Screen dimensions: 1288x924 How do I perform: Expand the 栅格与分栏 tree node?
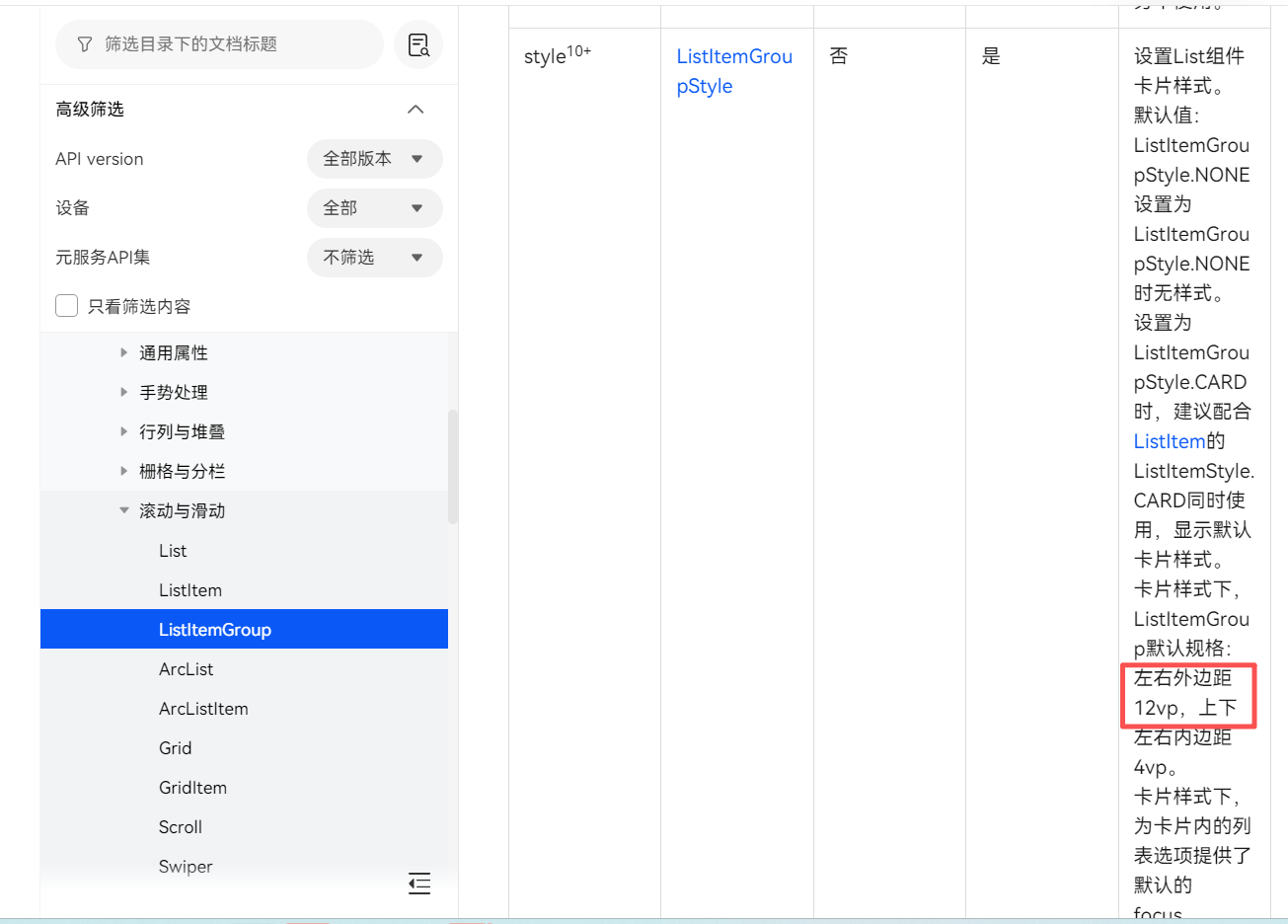(124, 471)
